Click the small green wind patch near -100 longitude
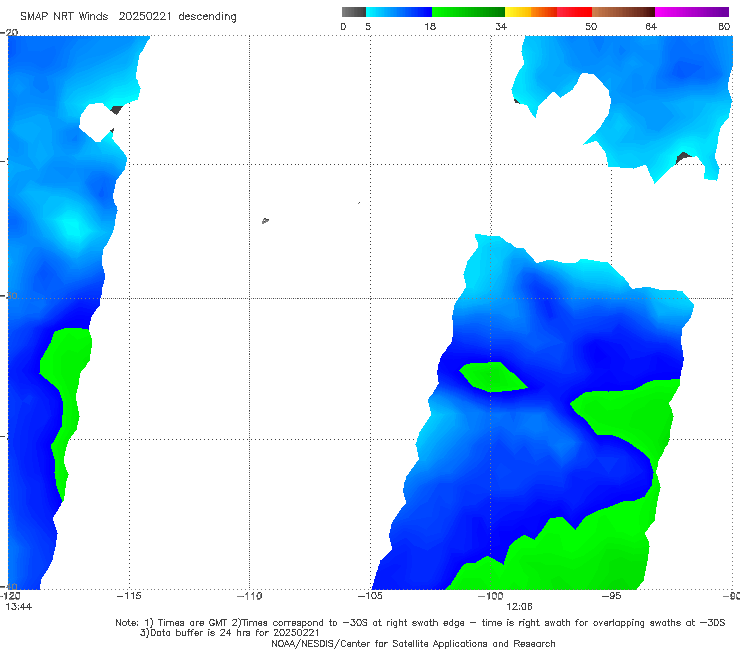Viewport: 740px width, 650px height. pos(492,377)
